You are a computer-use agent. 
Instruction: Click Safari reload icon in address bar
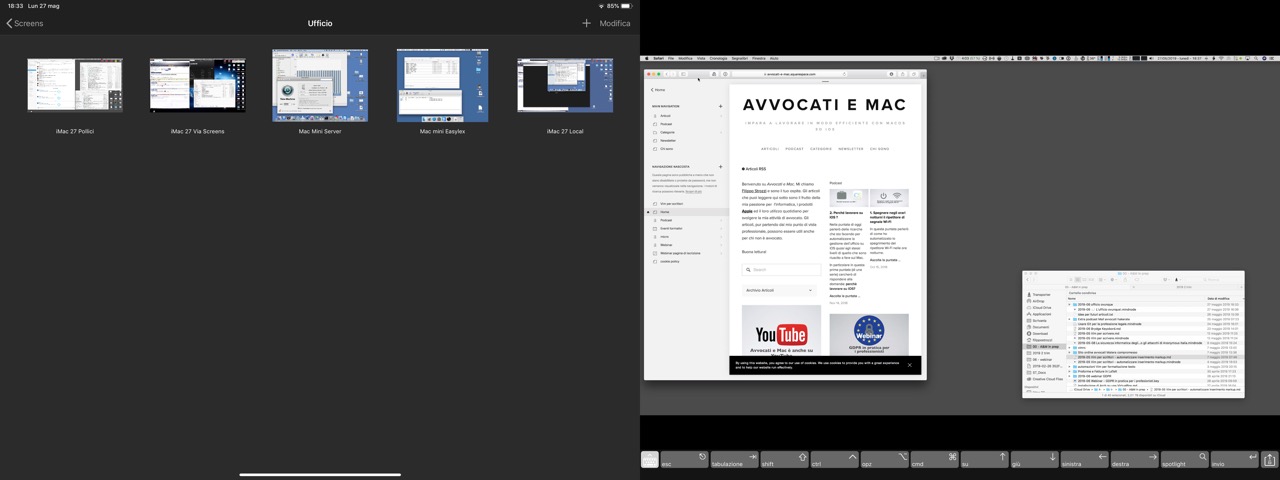(x=844, y=74)
